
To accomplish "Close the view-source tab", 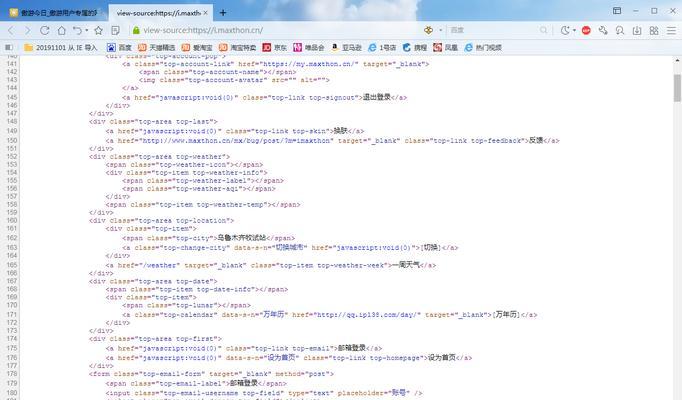I will (x=206, y=13).
